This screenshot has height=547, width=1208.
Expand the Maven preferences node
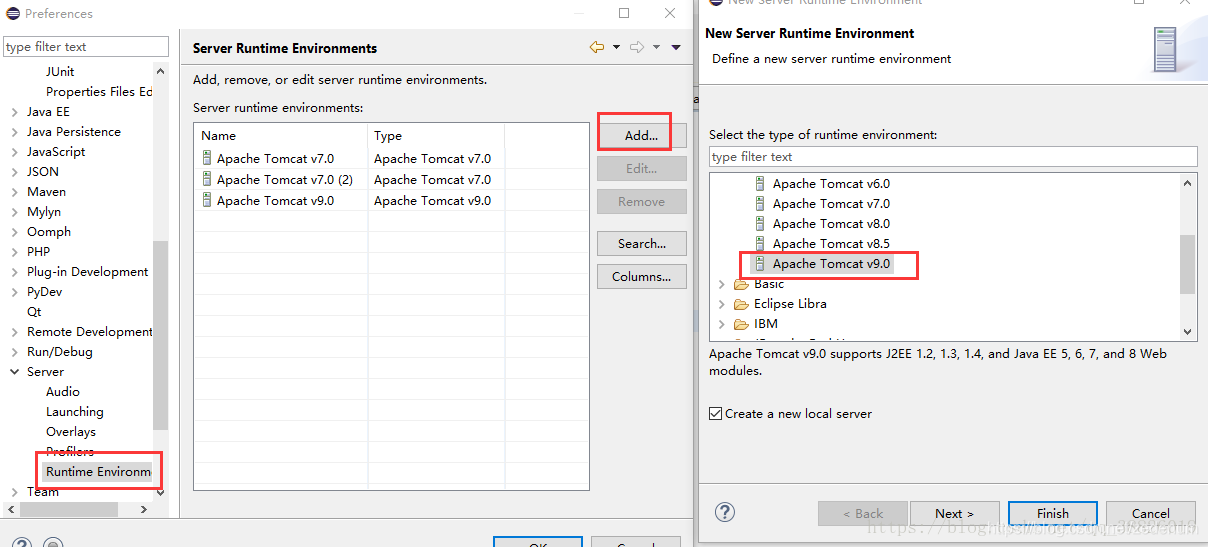[14, 192]
